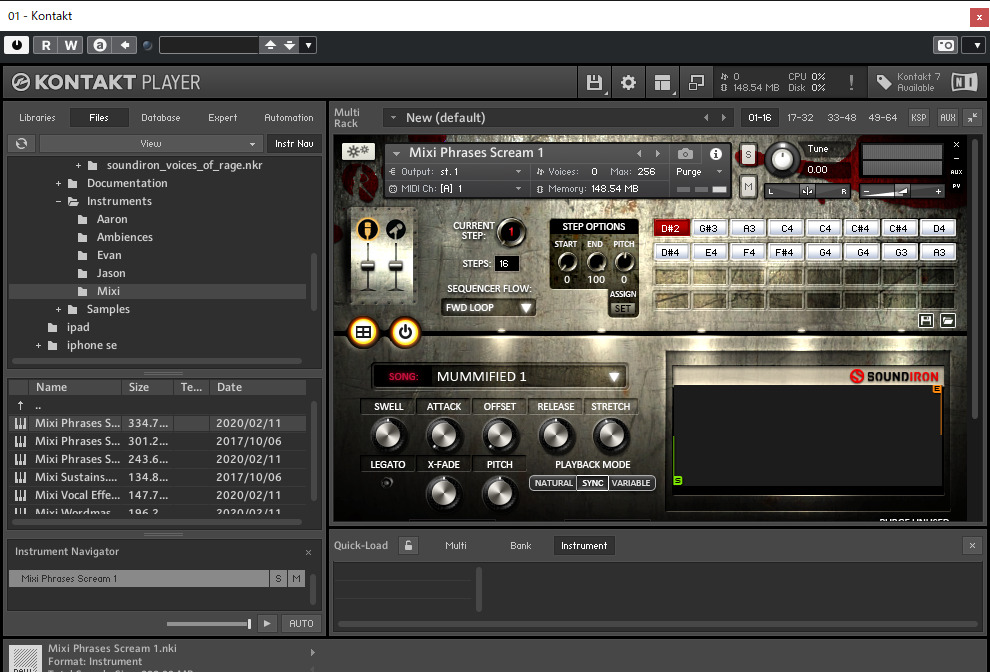The height and width of the screenshot is (672, 990).
Task: Click the Quick-Load lock icon
Action: pos(409,546)
